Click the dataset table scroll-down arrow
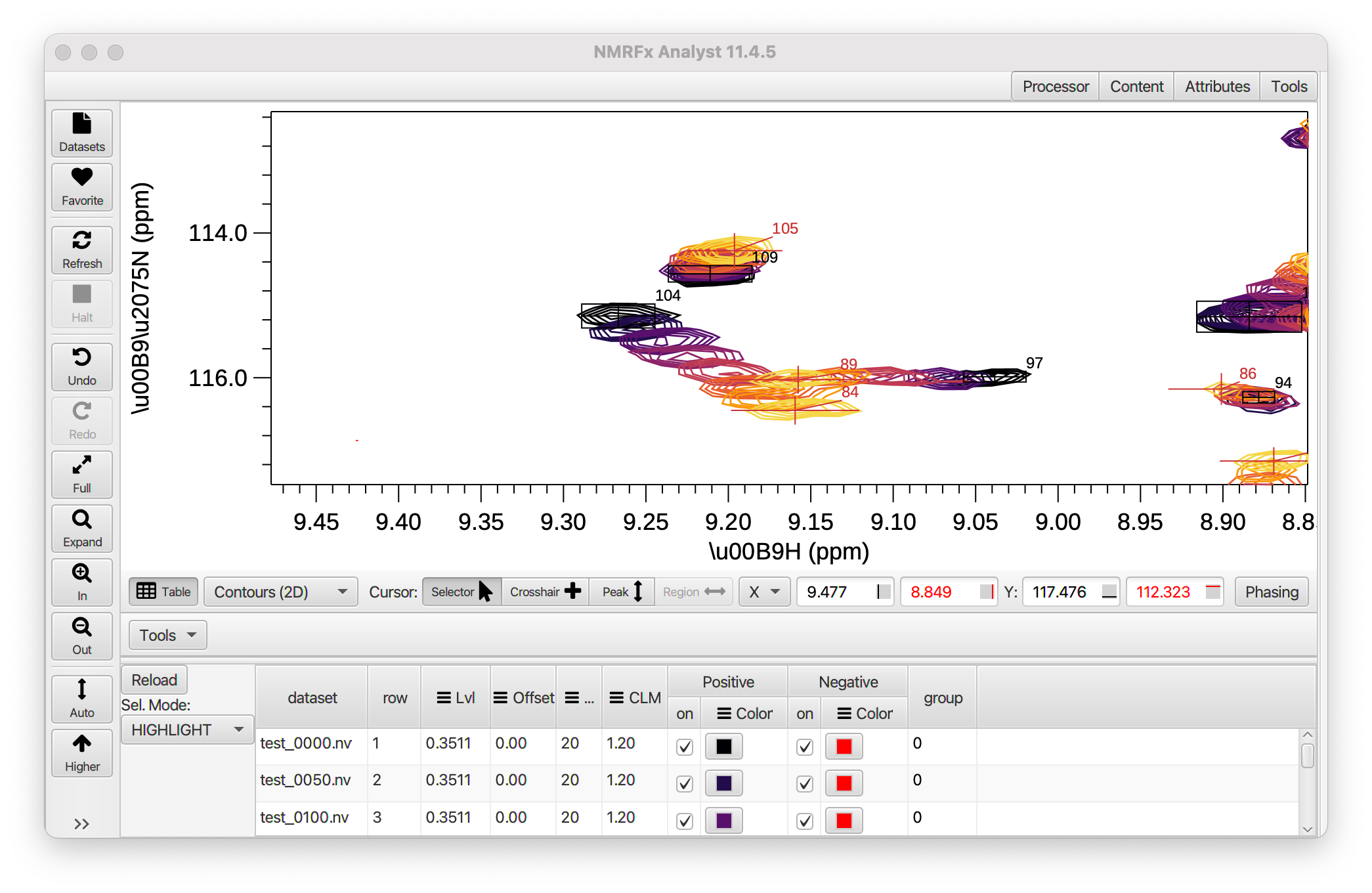Screen dimensions: 1372x893 point(1307,829)
